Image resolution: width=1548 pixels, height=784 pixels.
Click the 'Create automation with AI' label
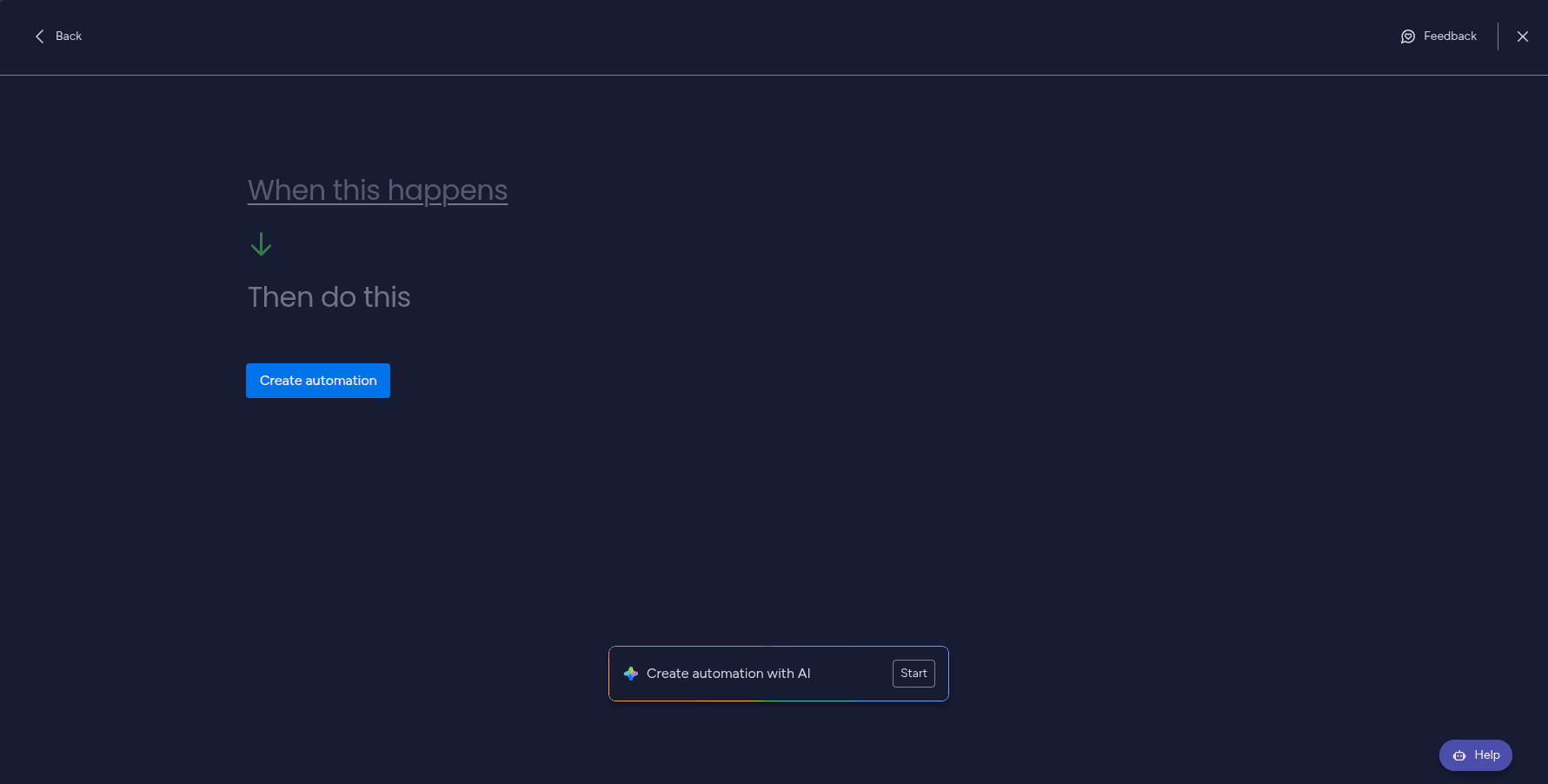tap(728, 673)
